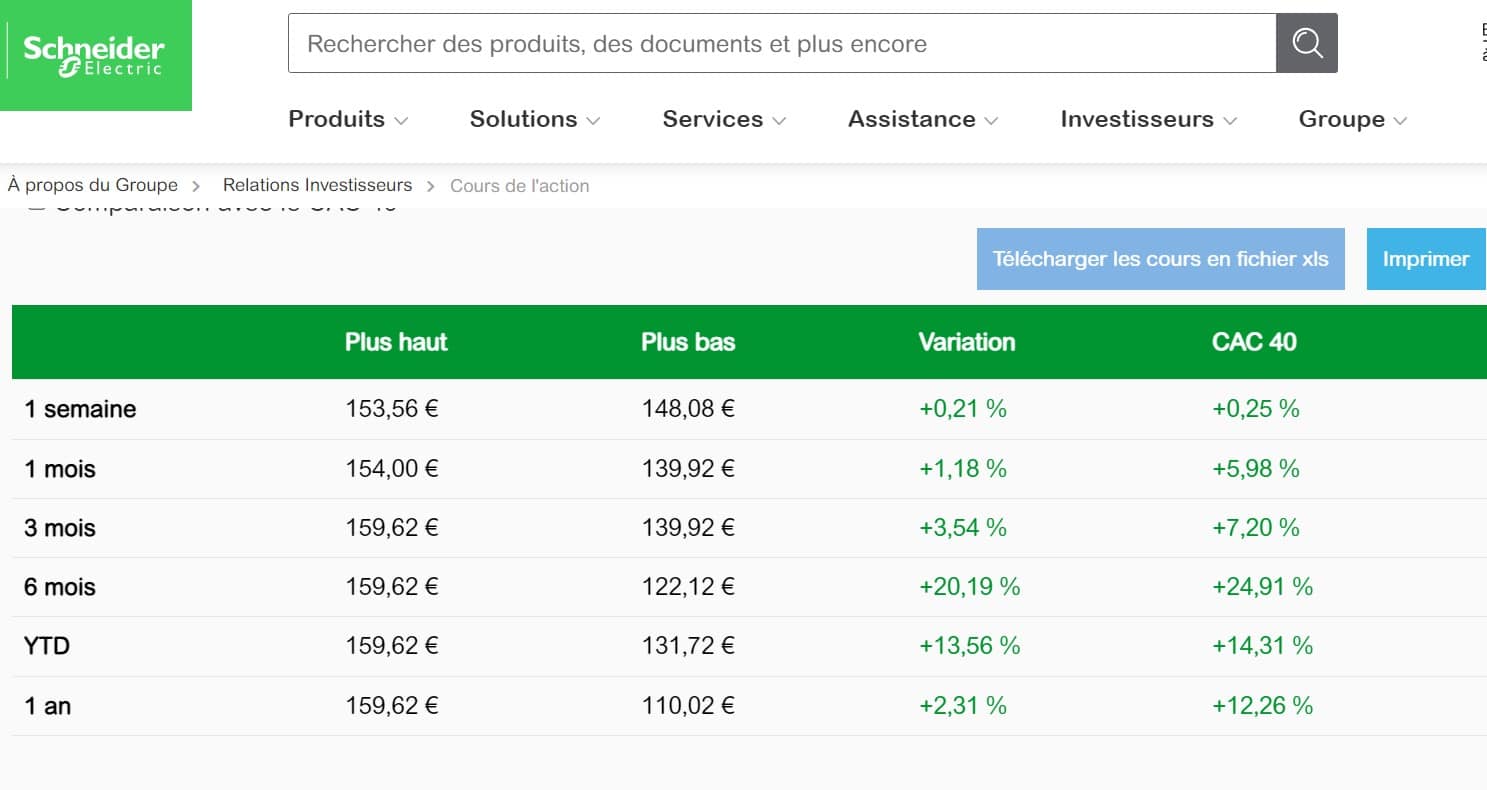The image size is (1487, 790).
Task: Select the 1 an row label
Action: 48,706
